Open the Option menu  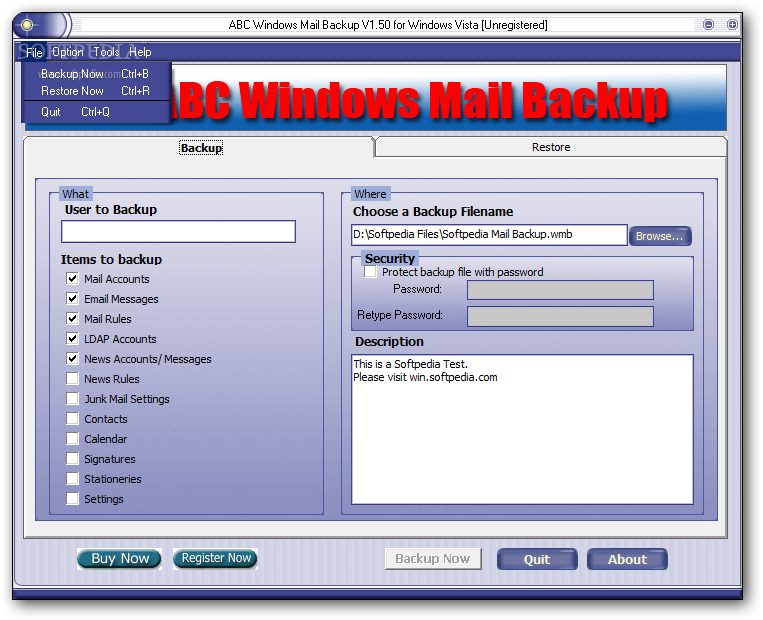(68, 52)
